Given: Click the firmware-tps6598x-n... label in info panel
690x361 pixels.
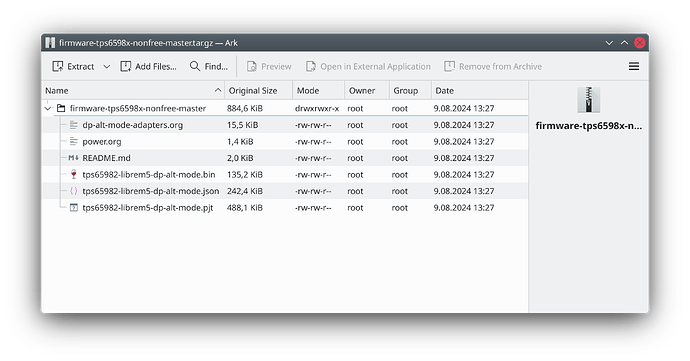Looking at the screenshot, I should 589,126.
